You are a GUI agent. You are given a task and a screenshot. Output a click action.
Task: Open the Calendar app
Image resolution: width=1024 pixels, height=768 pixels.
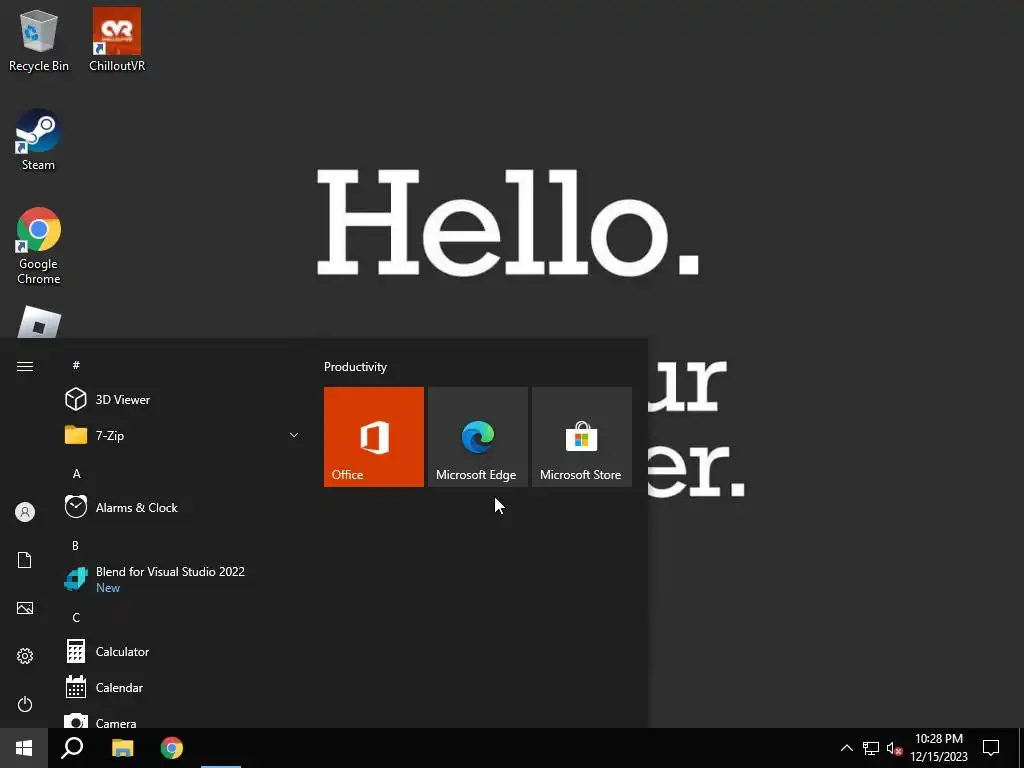click(184, 688)
